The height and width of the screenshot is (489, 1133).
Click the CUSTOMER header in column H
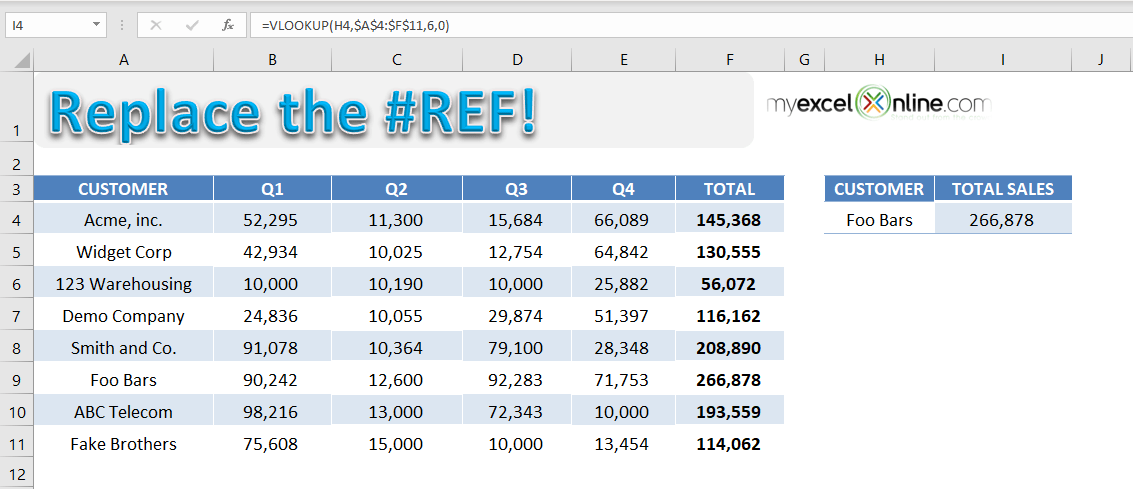click(879, 189)
